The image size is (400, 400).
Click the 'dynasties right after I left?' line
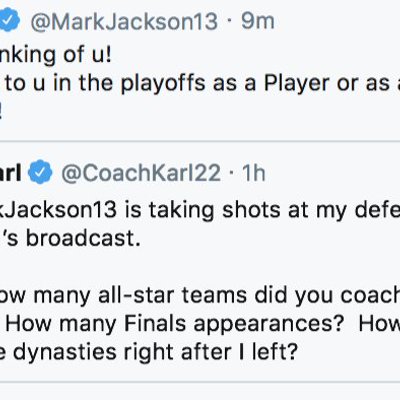tap(155, 353)
